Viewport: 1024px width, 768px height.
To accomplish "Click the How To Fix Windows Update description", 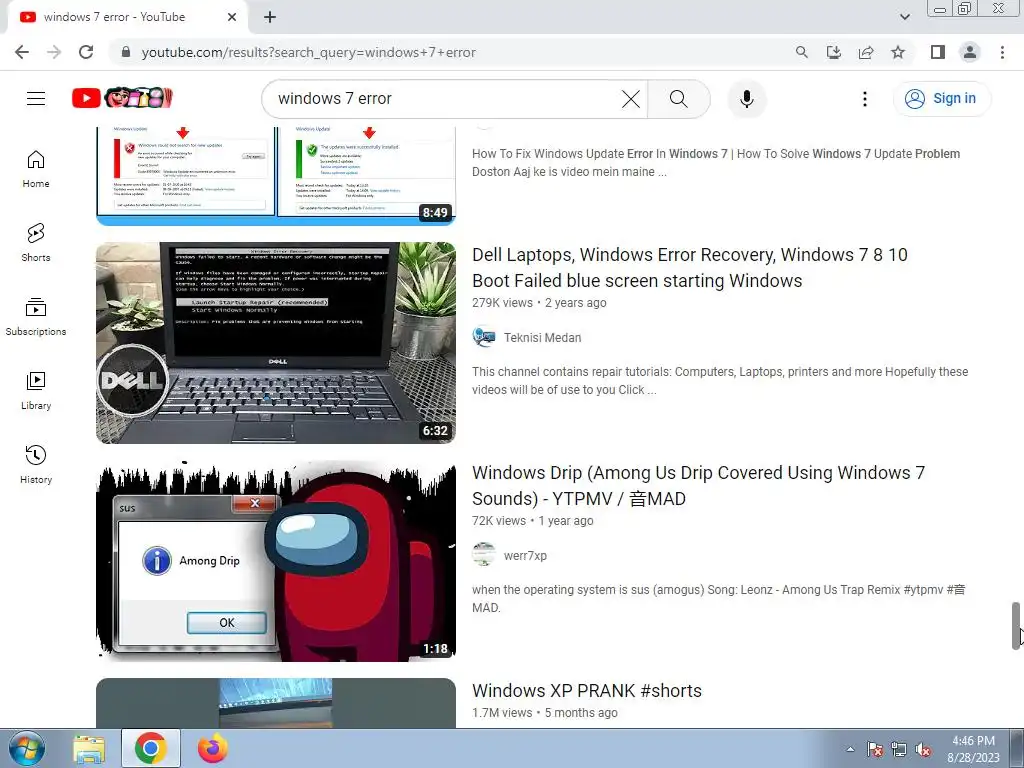I will (716, 163).
